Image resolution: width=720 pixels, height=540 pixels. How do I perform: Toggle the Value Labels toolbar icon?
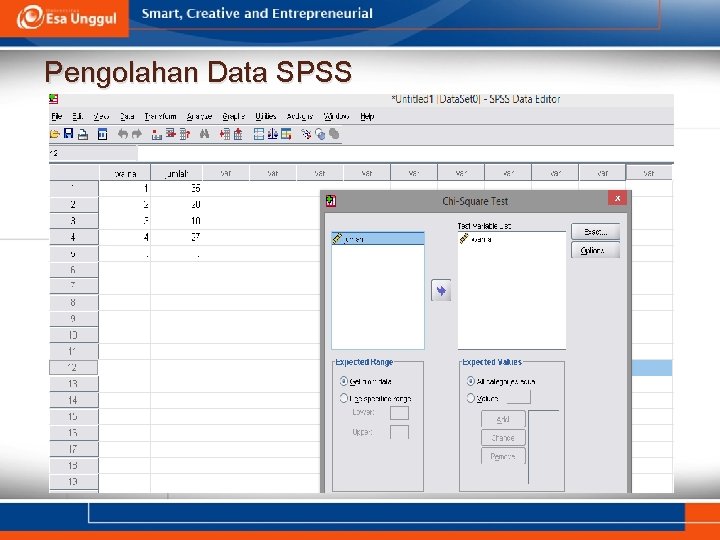(x=306, y=134)
